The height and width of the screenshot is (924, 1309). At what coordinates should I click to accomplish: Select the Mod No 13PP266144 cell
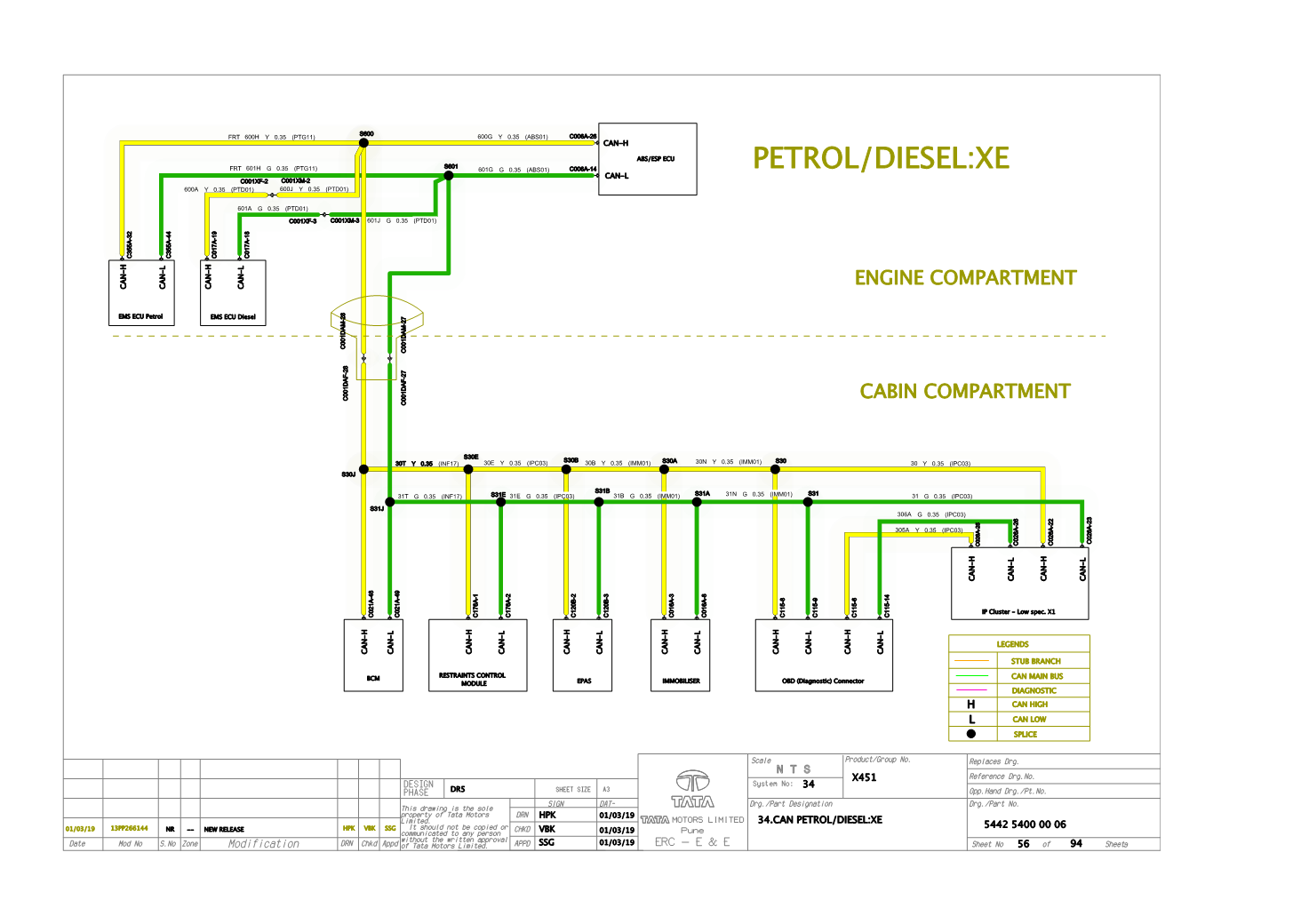tap(129, 828)
